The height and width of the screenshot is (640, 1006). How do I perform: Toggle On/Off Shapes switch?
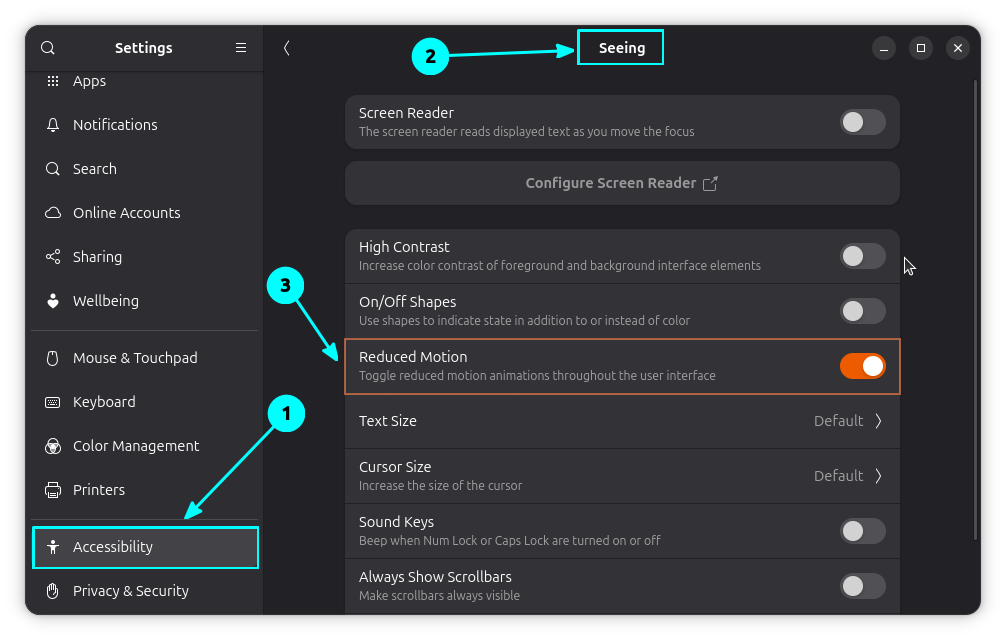(862, 311)
